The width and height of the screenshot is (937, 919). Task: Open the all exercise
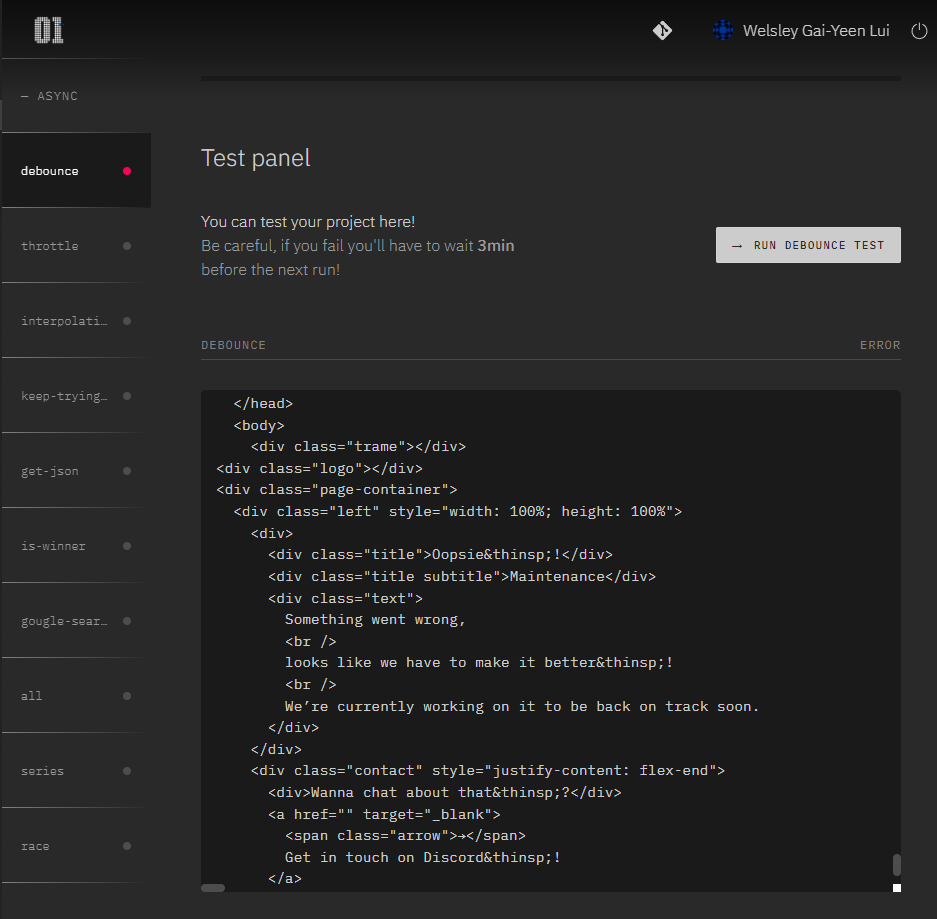[76, 696]
